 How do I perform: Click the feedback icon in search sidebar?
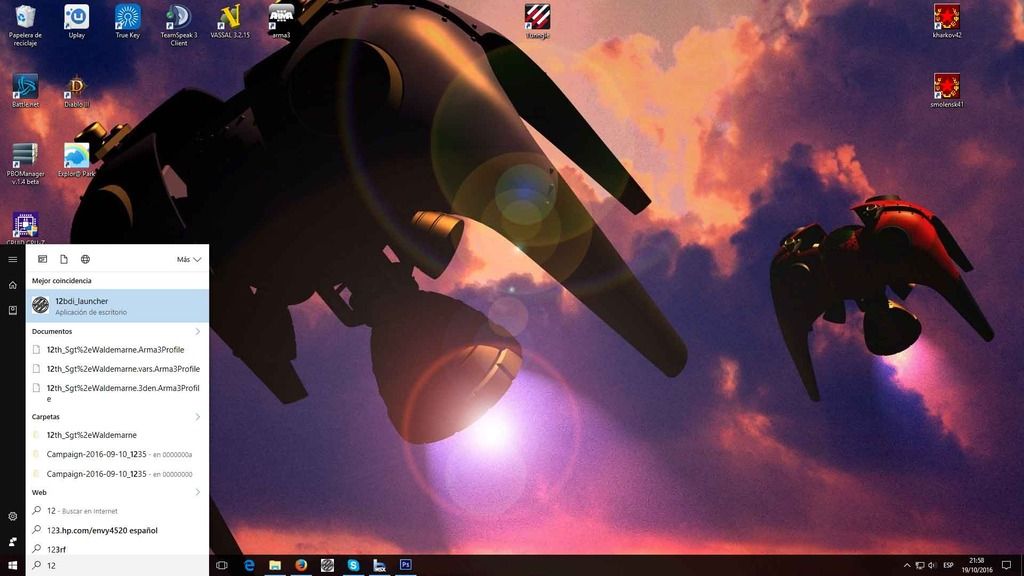pyautogui.click(x=12, y=541)
